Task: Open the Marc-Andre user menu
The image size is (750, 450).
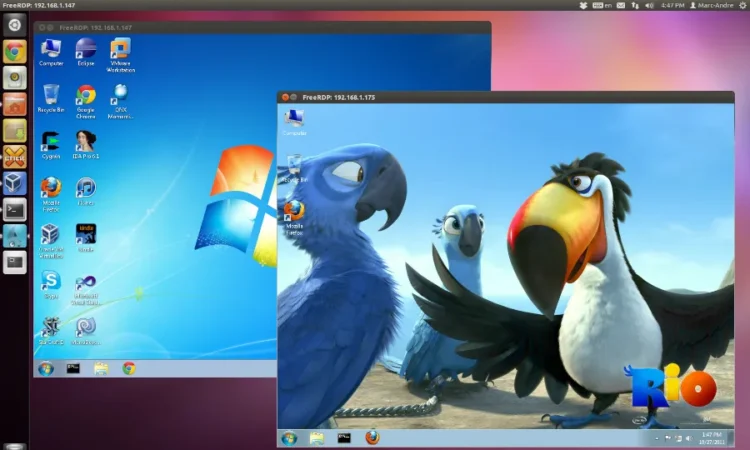Action: pyautogui.click(x=711, y=5)
